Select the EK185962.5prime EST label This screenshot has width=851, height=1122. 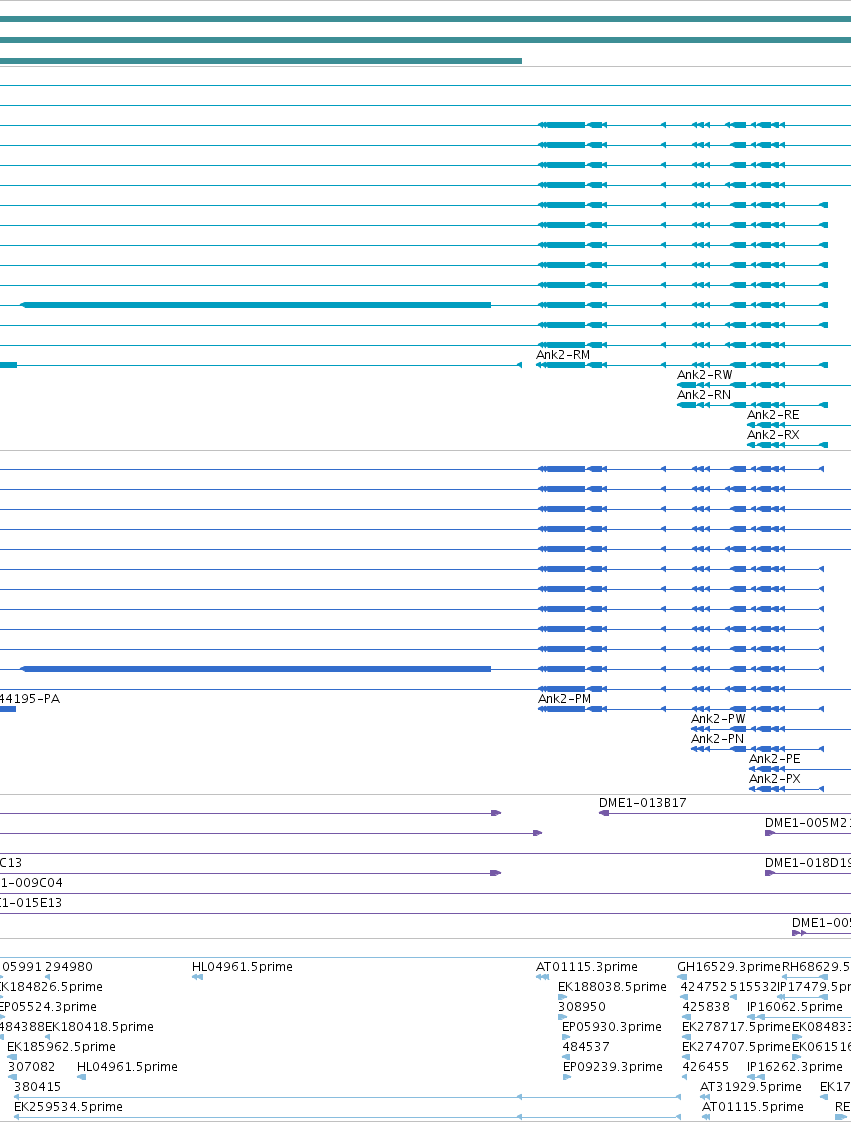62,1048
